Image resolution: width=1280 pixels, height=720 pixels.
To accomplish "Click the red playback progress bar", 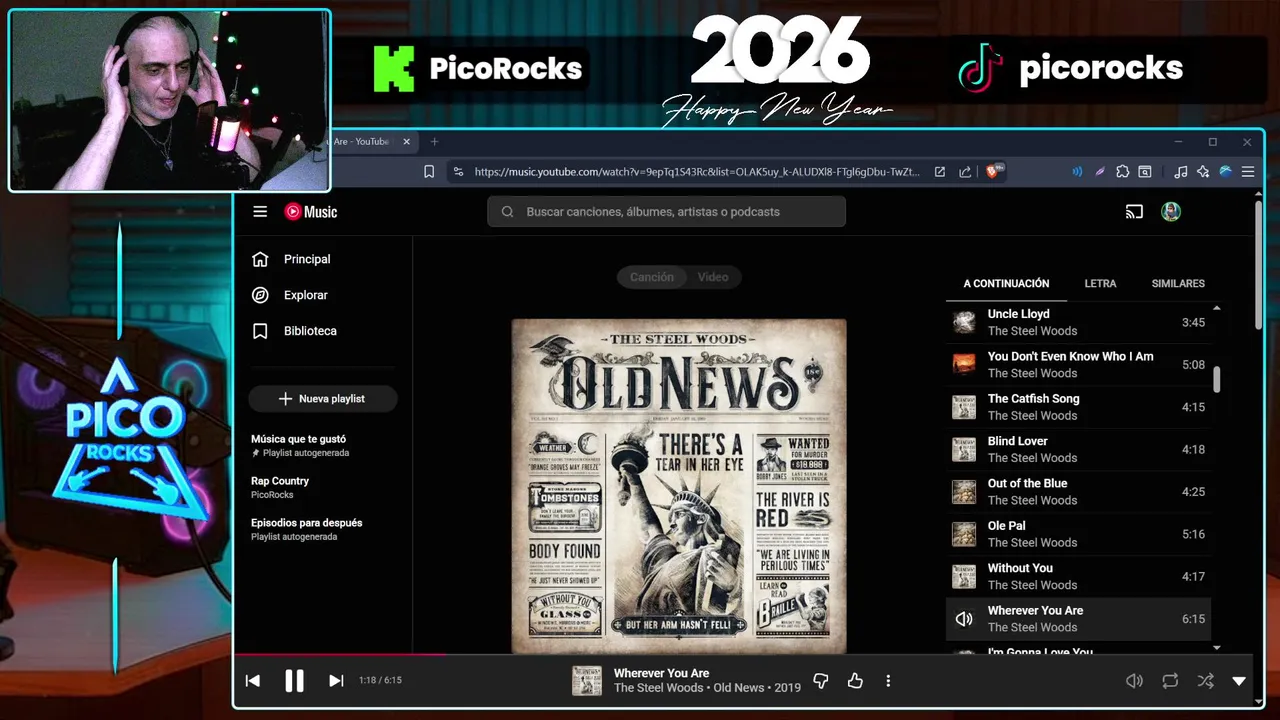I will (340, 656).
